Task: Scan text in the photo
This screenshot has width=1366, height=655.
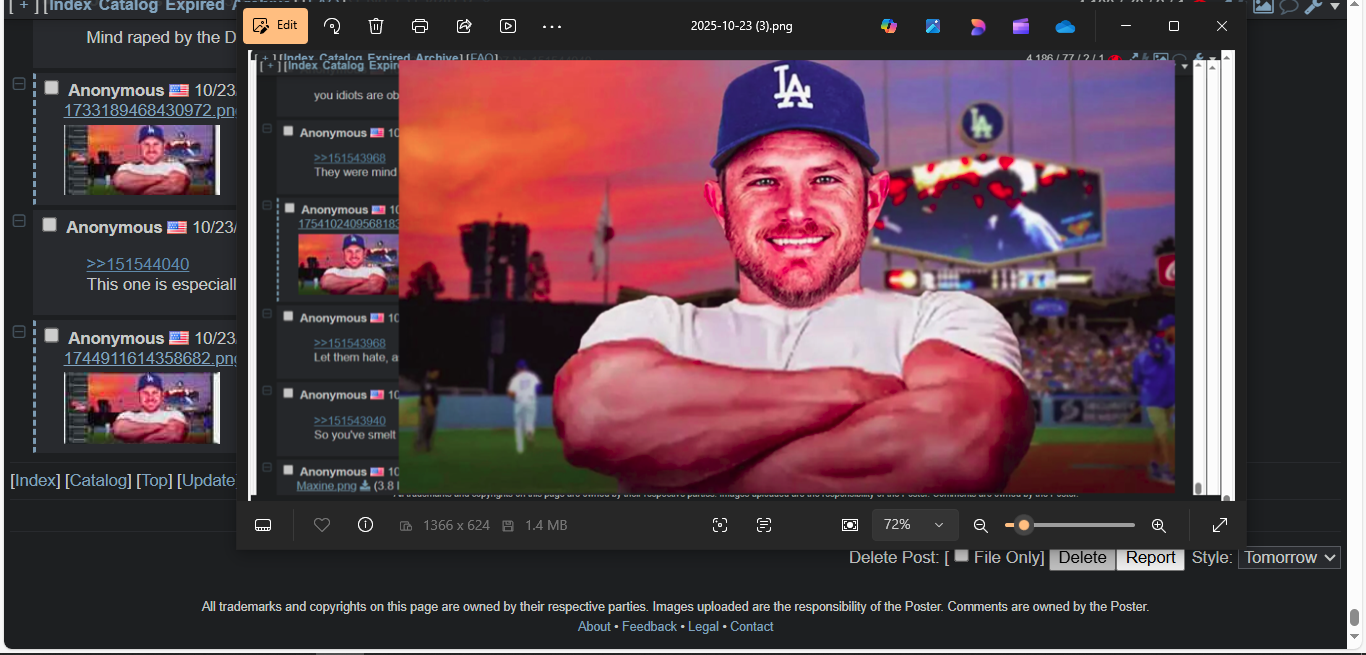Action: (x=764, y=525)
